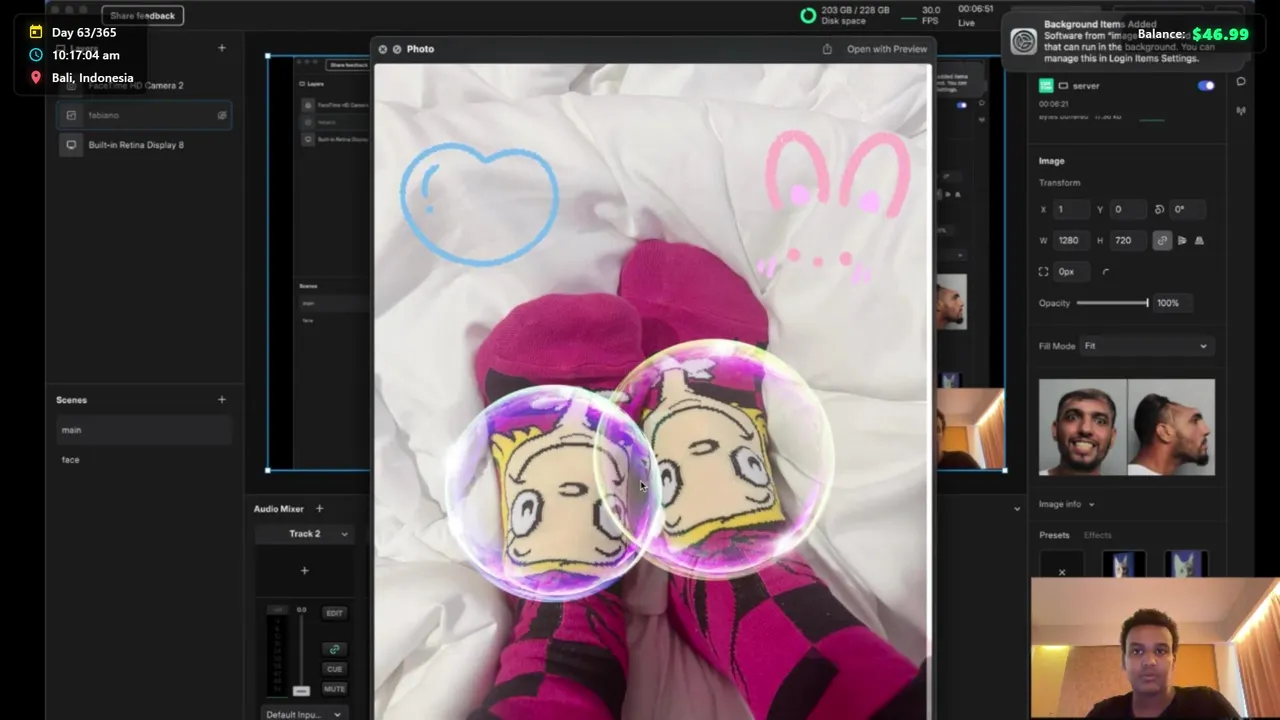Select the fabiano layer
The image size is (1280, 720).
coord(144,115)
